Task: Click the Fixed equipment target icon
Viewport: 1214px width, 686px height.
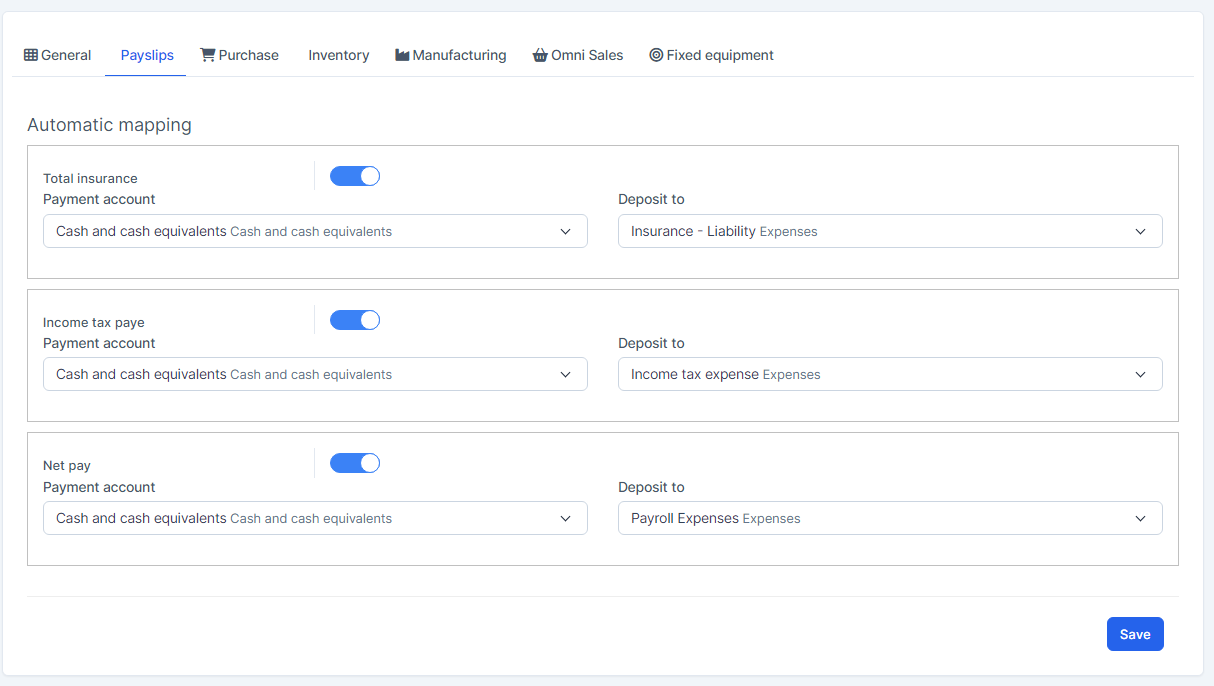Action: tap(656, 55)
